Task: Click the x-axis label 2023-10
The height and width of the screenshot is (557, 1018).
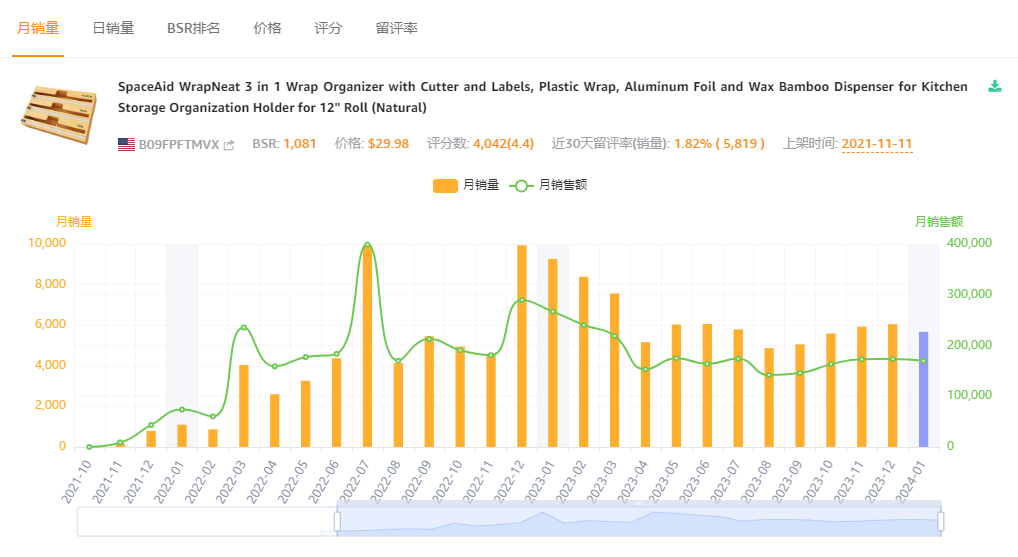Action: [x=818, y=481]
